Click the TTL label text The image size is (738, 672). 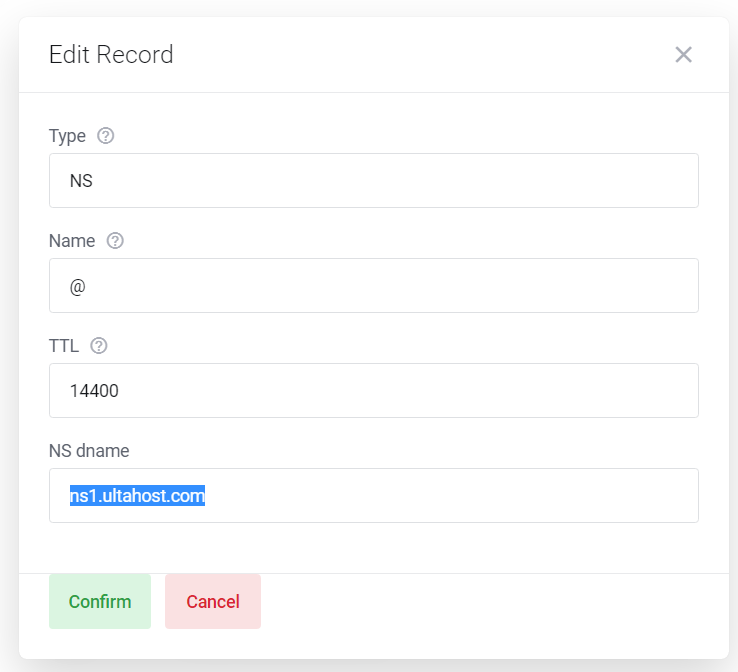[64, 346]
